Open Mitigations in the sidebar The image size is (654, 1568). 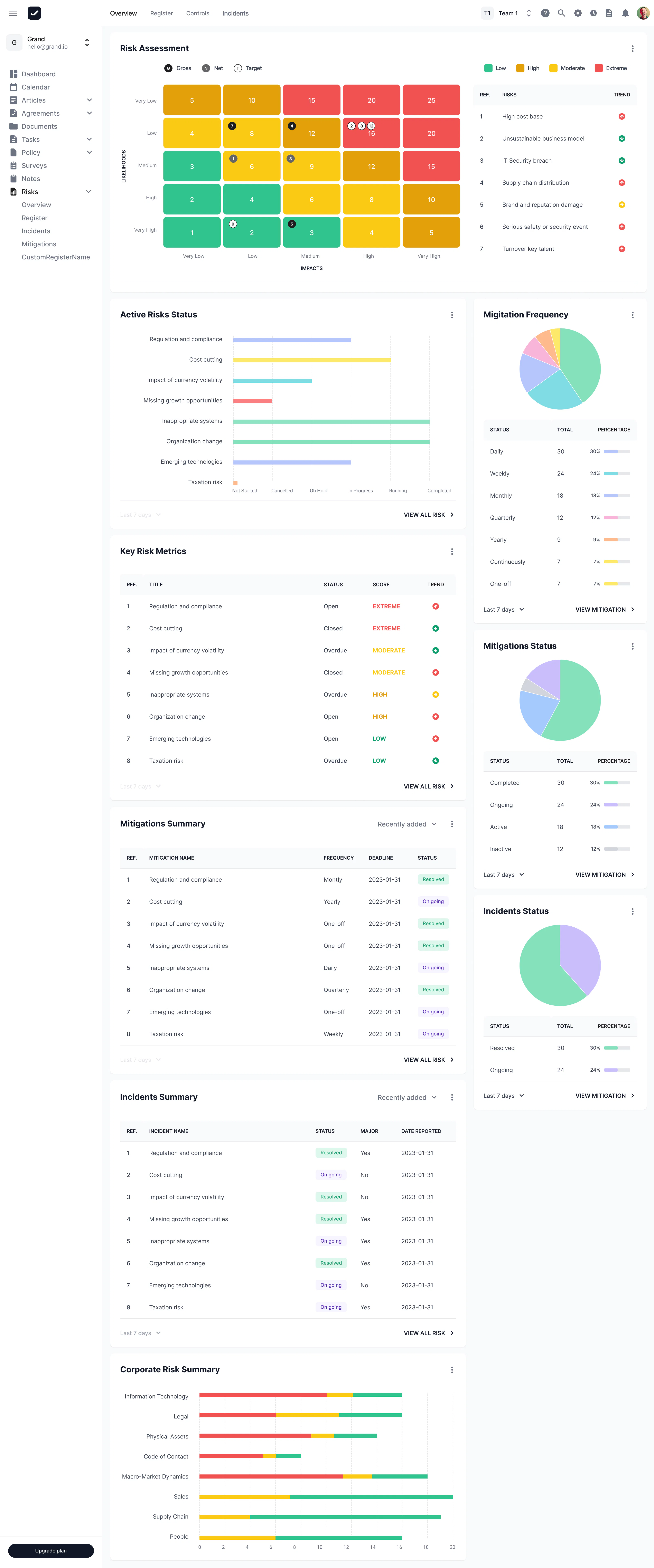point(39,244)
